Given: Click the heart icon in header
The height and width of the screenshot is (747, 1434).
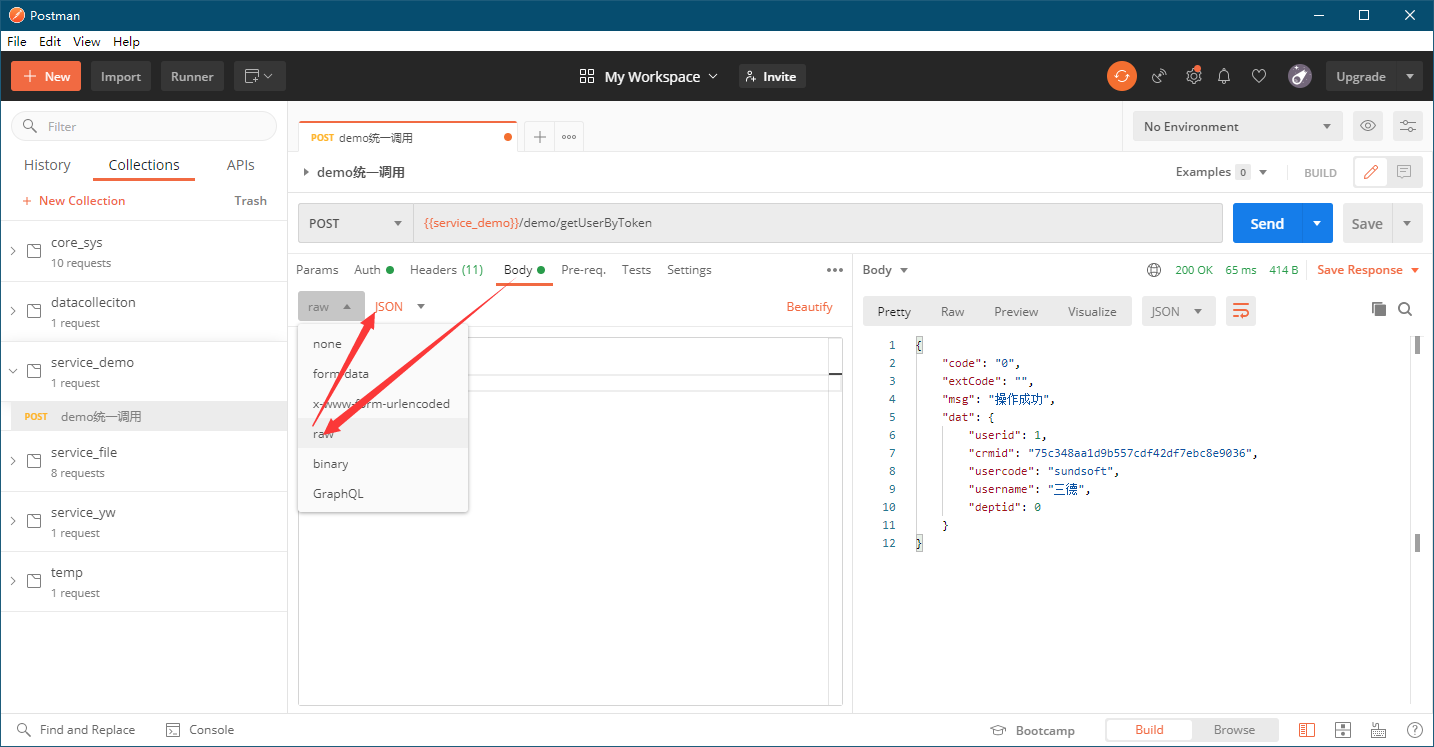Looking at the screenshot, I should 1259,76.
